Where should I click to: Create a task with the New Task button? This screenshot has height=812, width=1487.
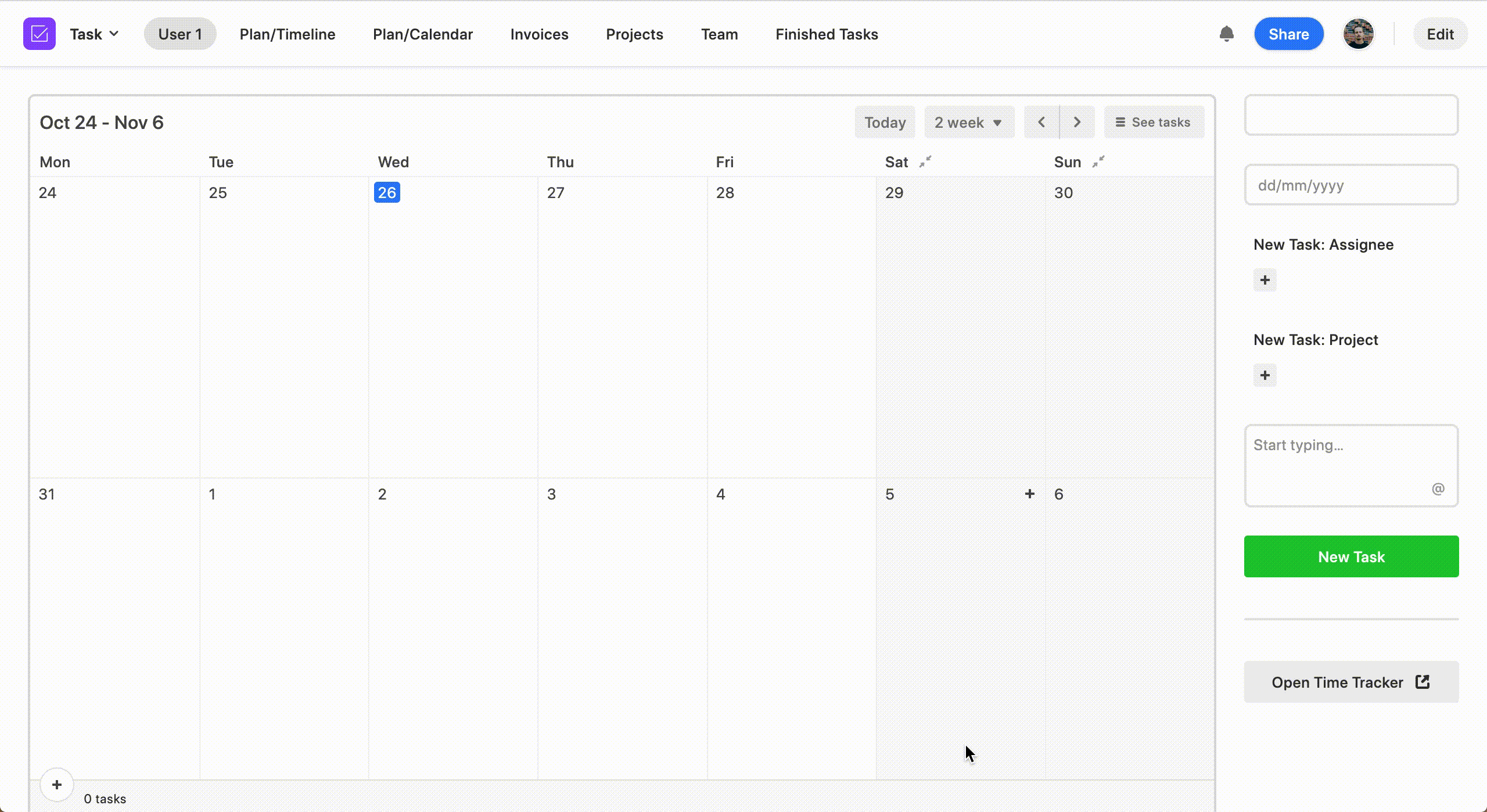tap(1350, 556)
